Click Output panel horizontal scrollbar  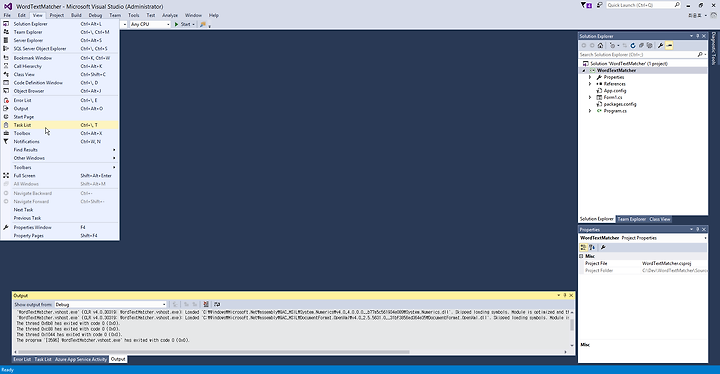[x=290, y=352]
